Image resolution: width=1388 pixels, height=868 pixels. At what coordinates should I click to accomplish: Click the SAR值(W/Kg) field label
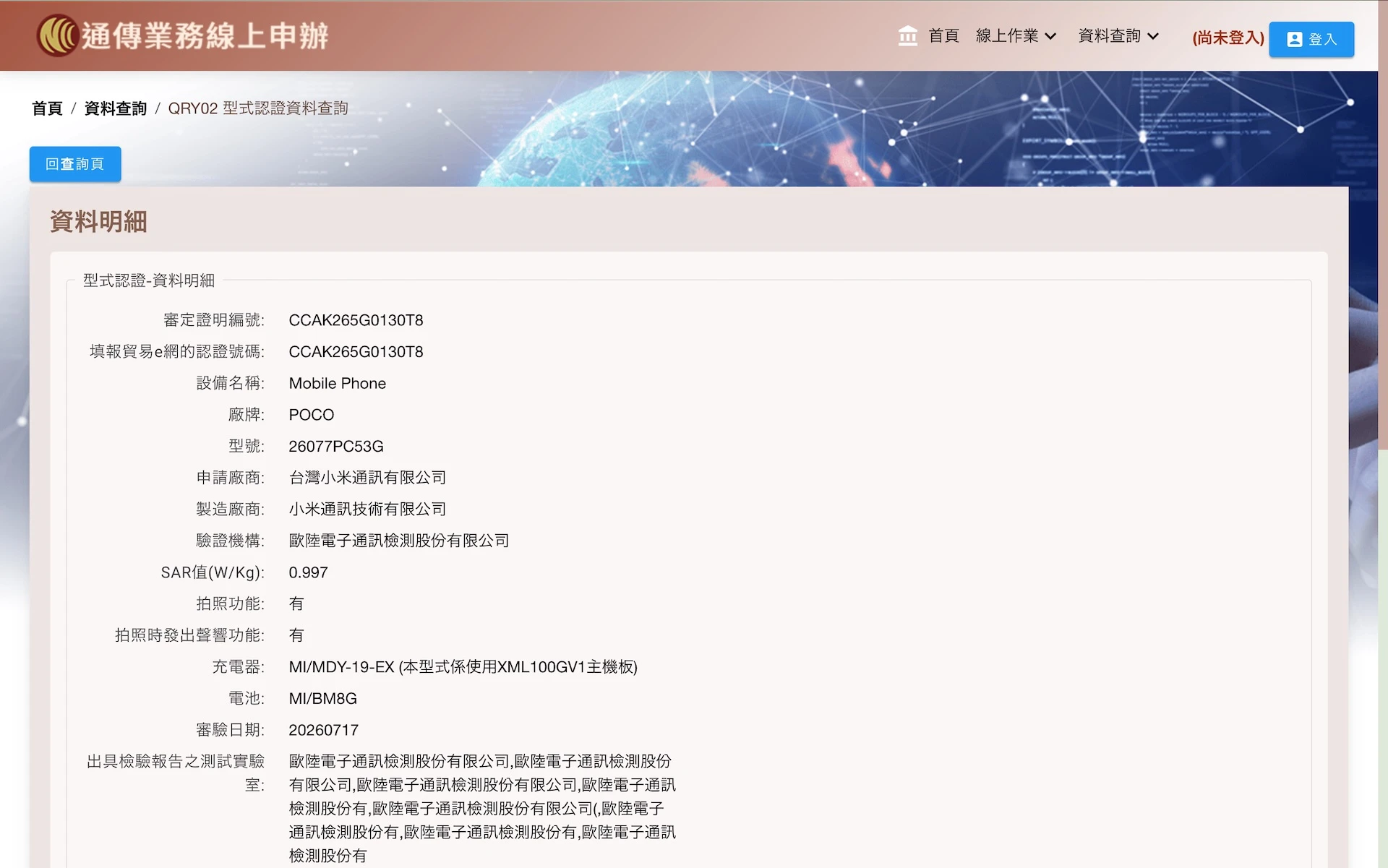[213, 572]
